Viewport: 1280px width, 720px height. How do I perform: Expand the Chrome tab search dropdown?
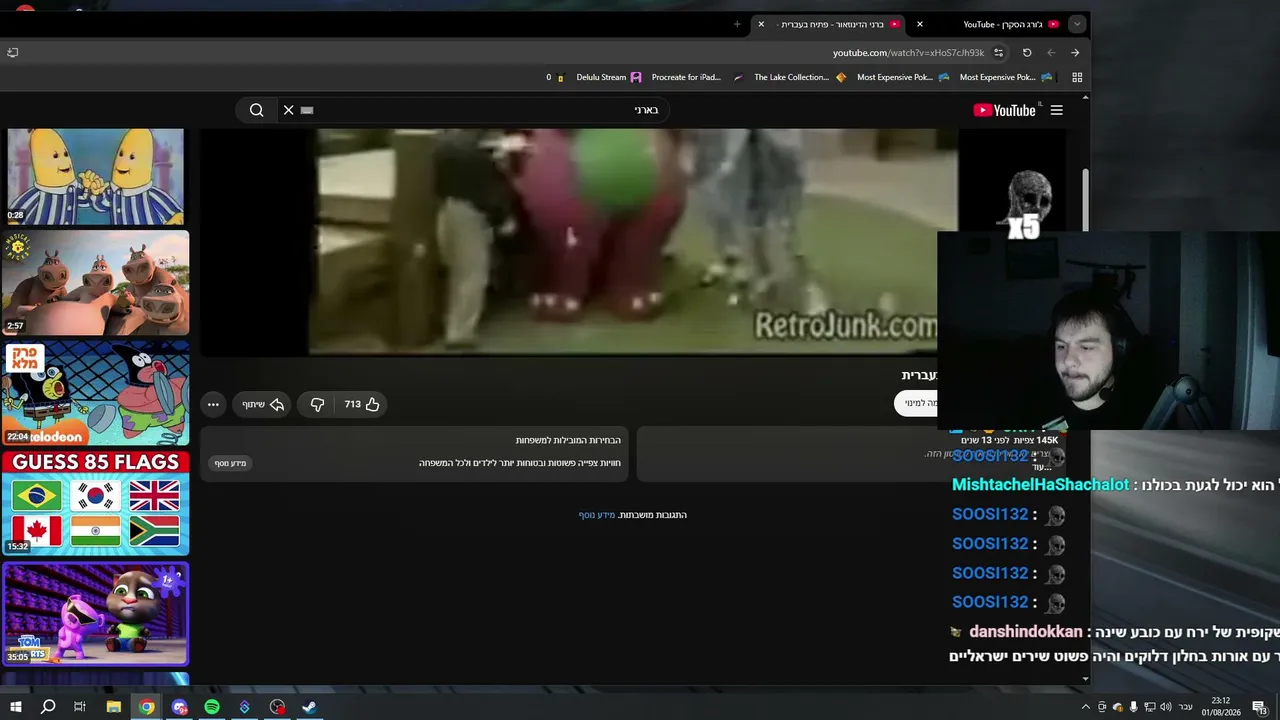[x=1077, y=24]
